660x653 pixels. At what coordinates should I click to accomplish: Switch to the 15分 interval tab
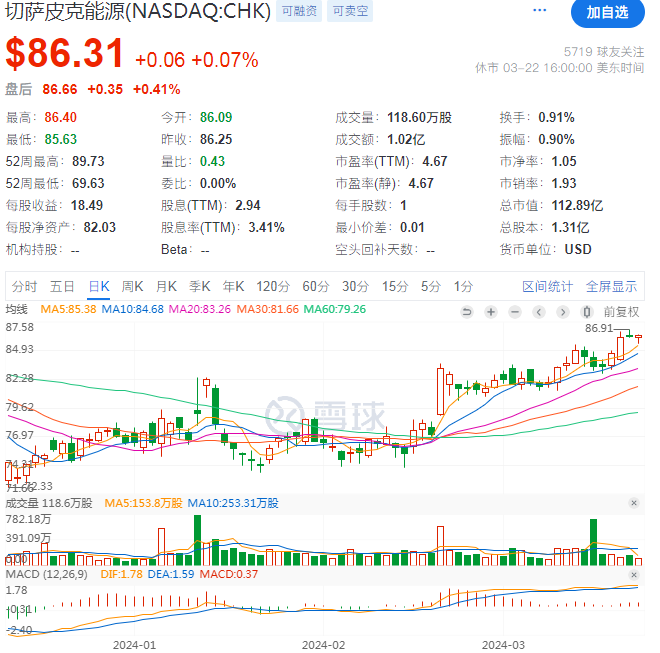395,287
